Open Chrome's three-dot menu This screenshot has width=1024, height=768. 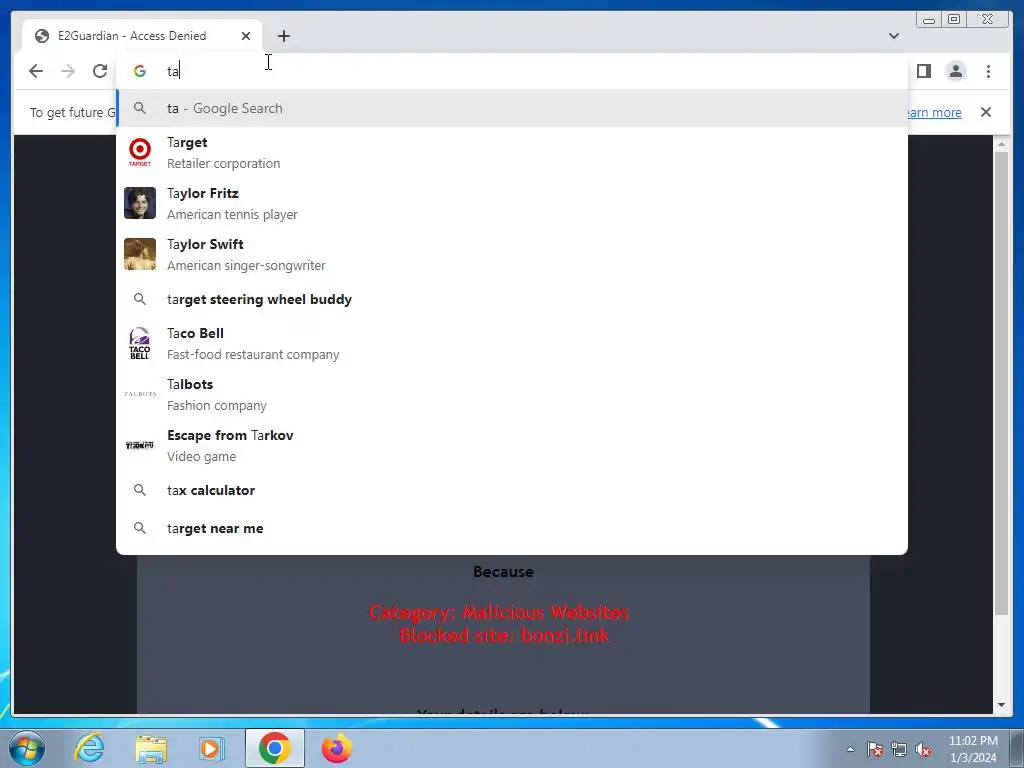tap(988, 71)
